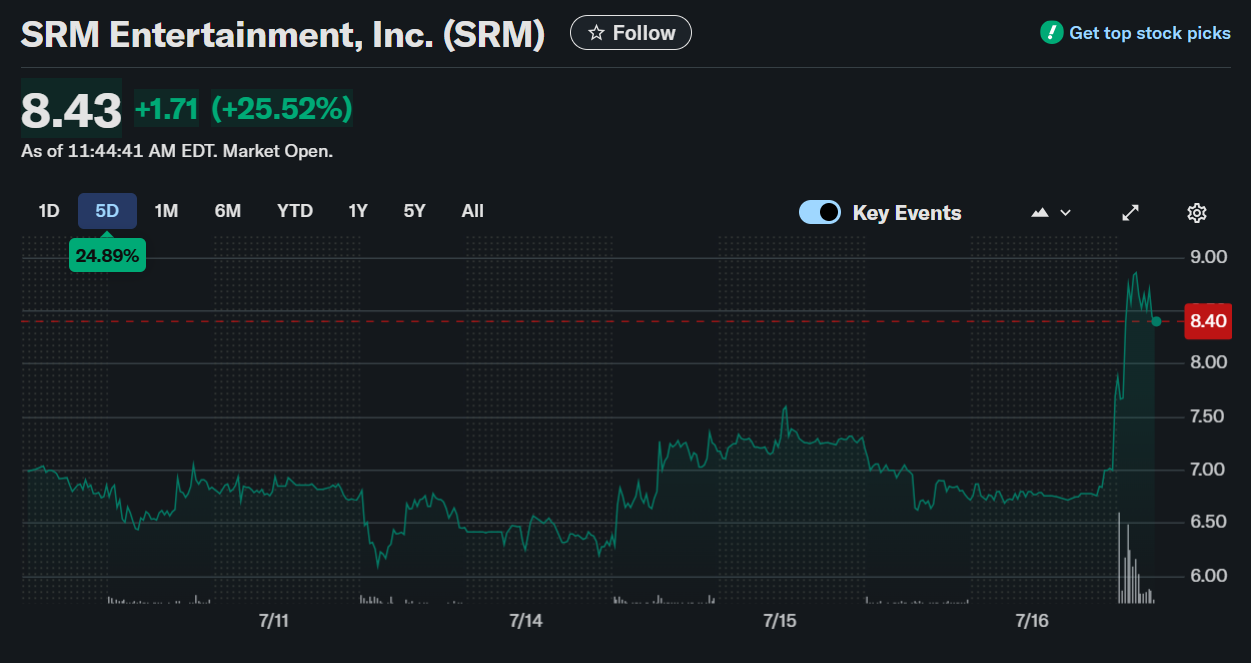Click the green top stock picks icon

coord(1051,33)
